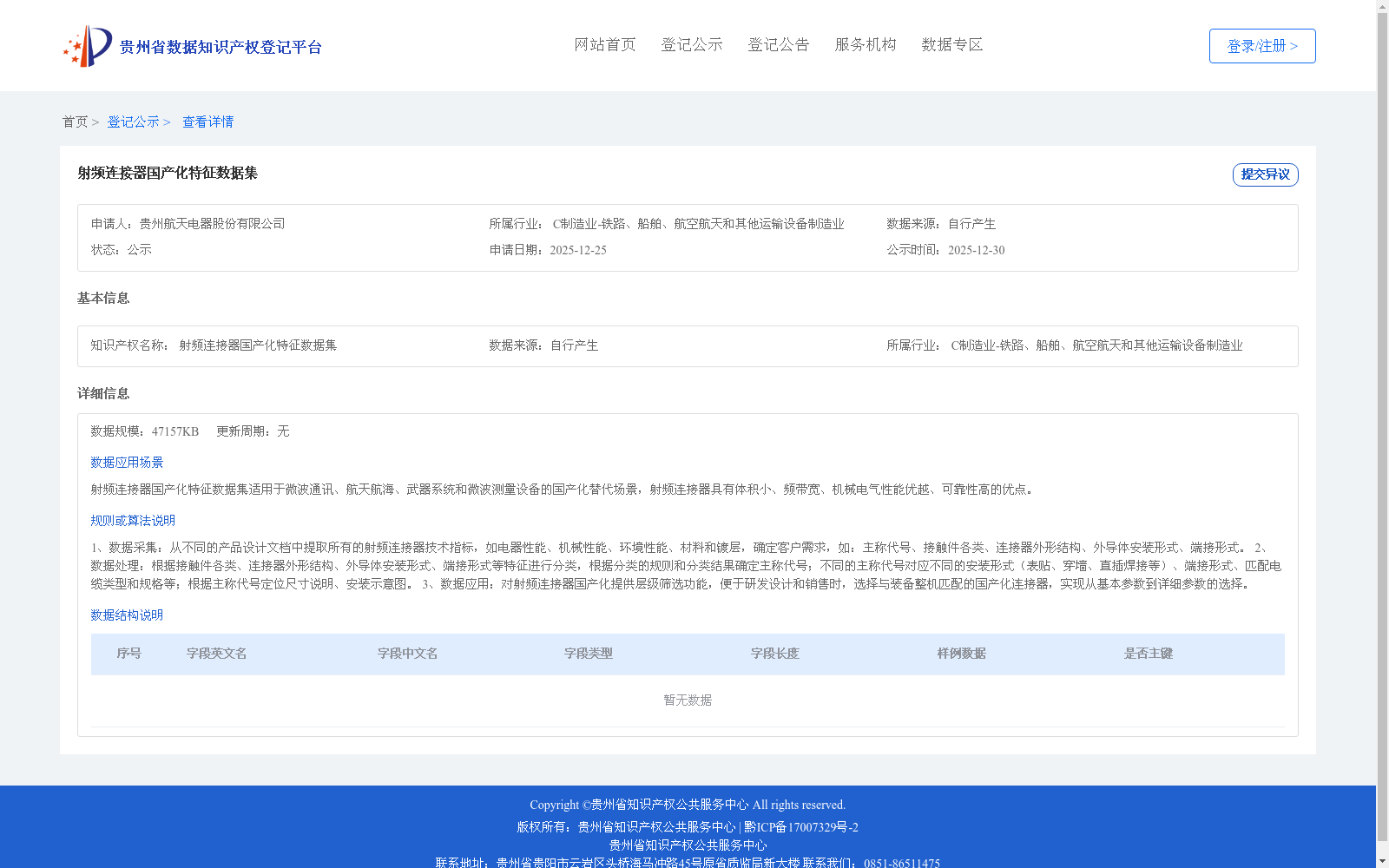Click the scrollbar down arrow

1382,861
